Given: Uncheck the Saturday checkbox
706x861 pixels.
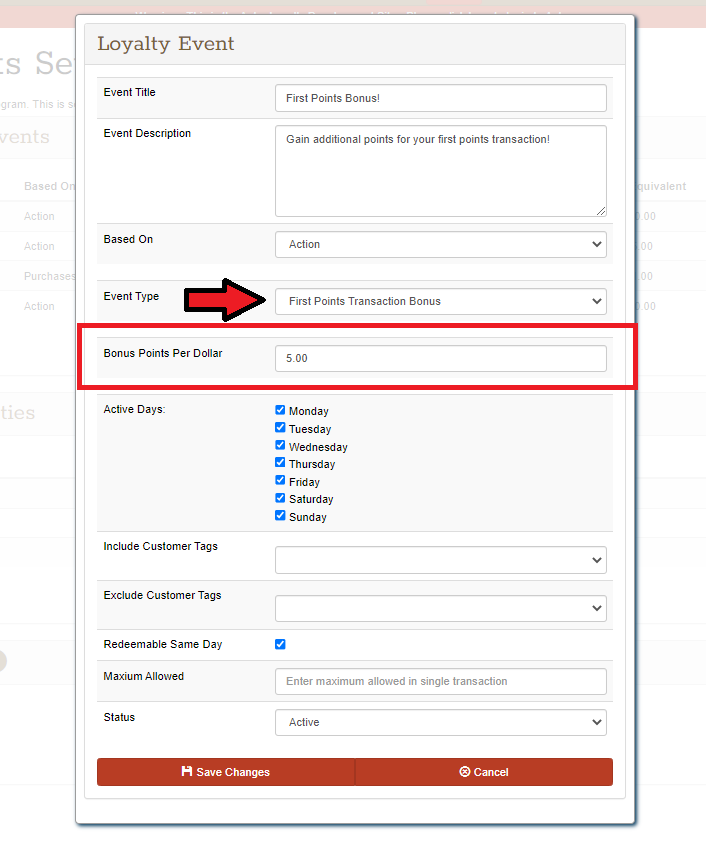Looking at the screenshot, I should point(280,498).
